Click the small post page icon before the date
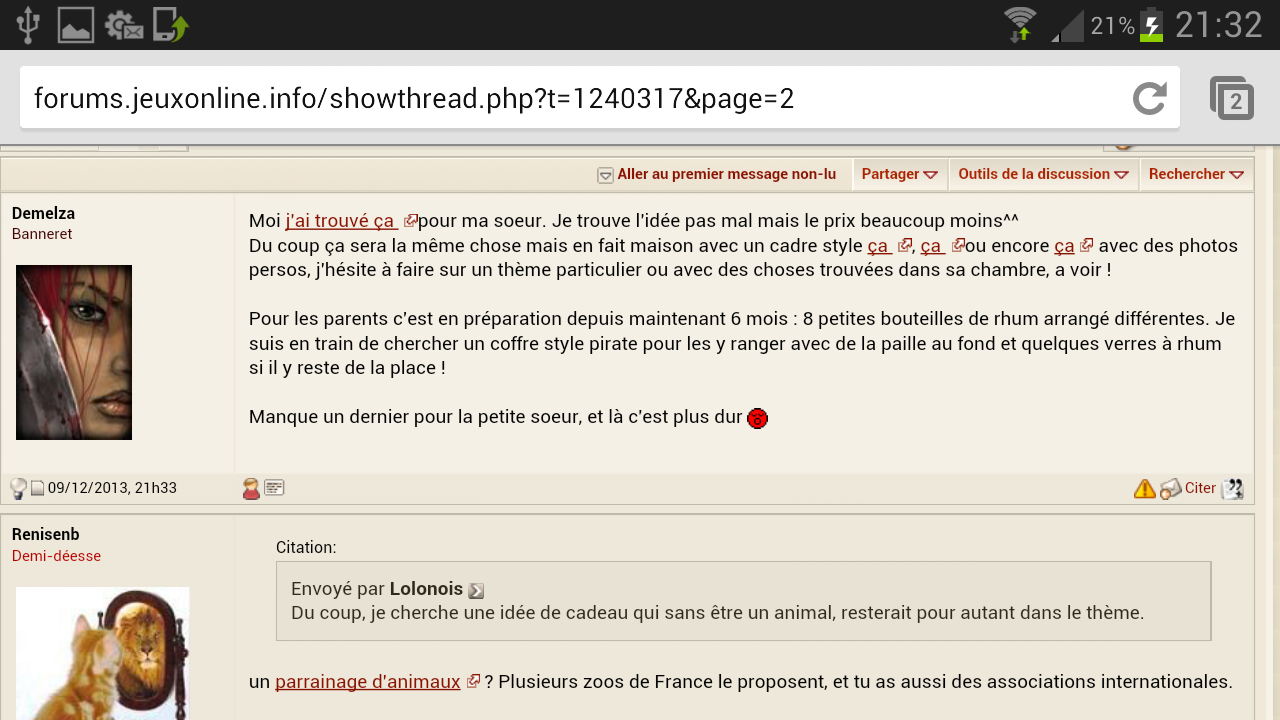 point(37,489)
